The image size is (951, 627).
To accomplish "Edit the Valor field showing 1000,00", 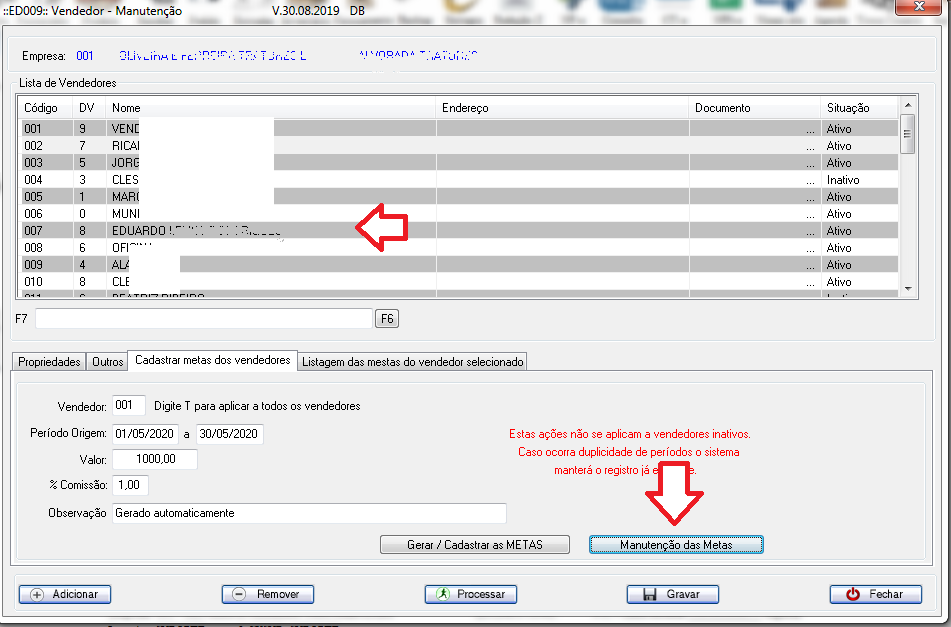I will 154,460.
